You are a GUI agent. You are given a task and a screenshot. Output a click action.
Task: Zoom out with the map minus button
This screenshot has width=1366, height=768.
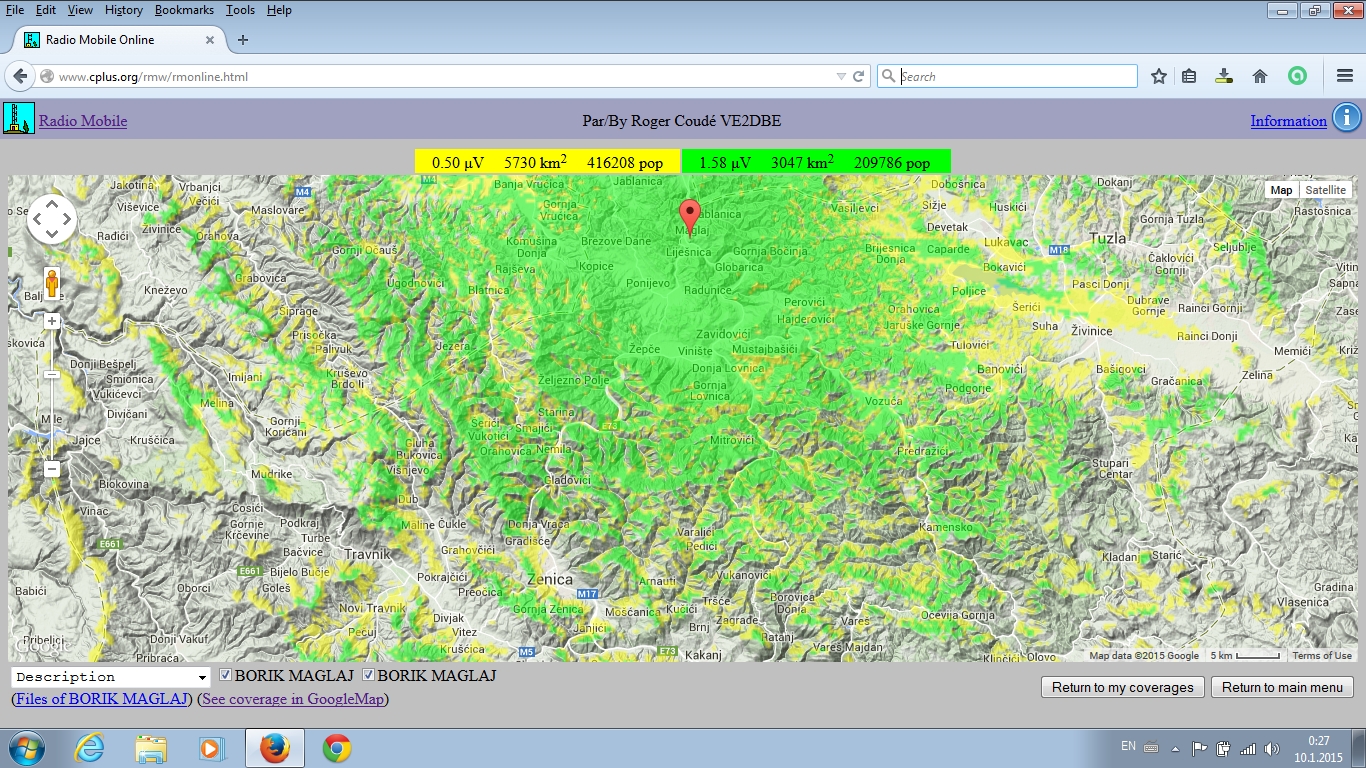[x=52, y=469]
